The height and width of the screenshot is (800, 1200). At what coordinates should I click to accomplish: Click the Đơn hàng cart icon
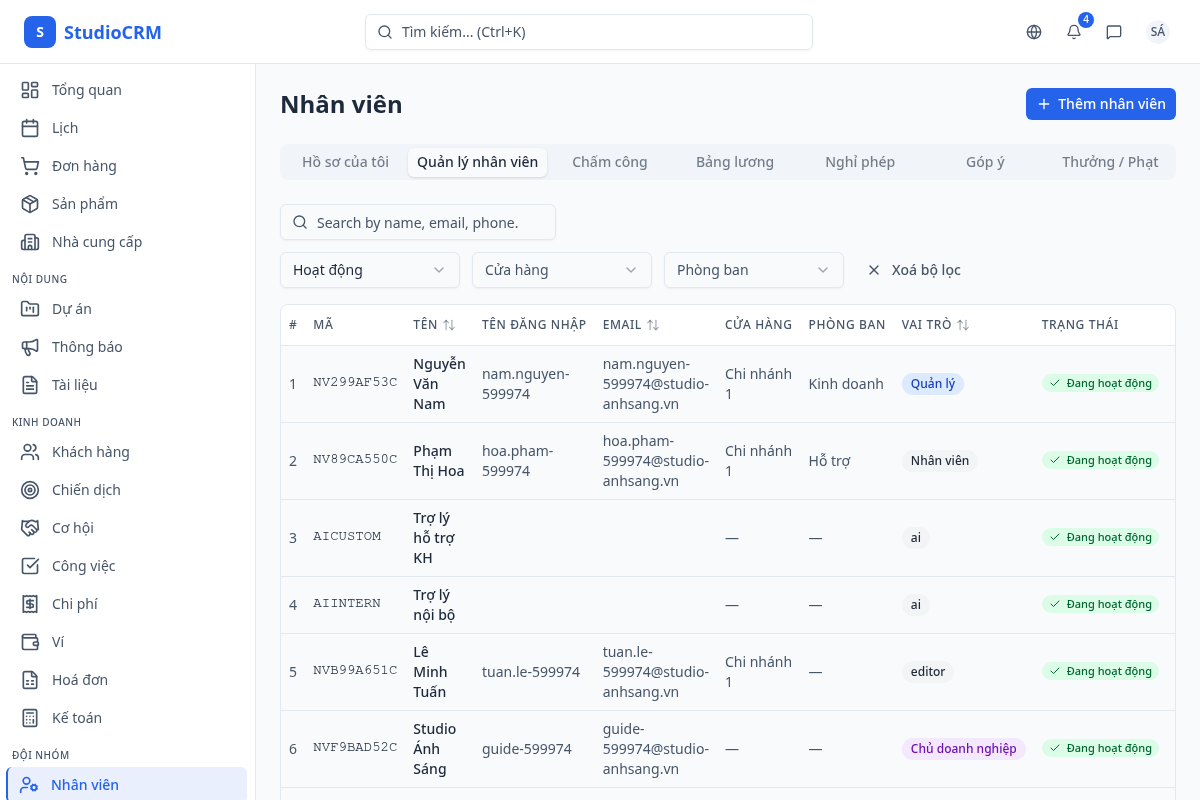pos(30,166)
